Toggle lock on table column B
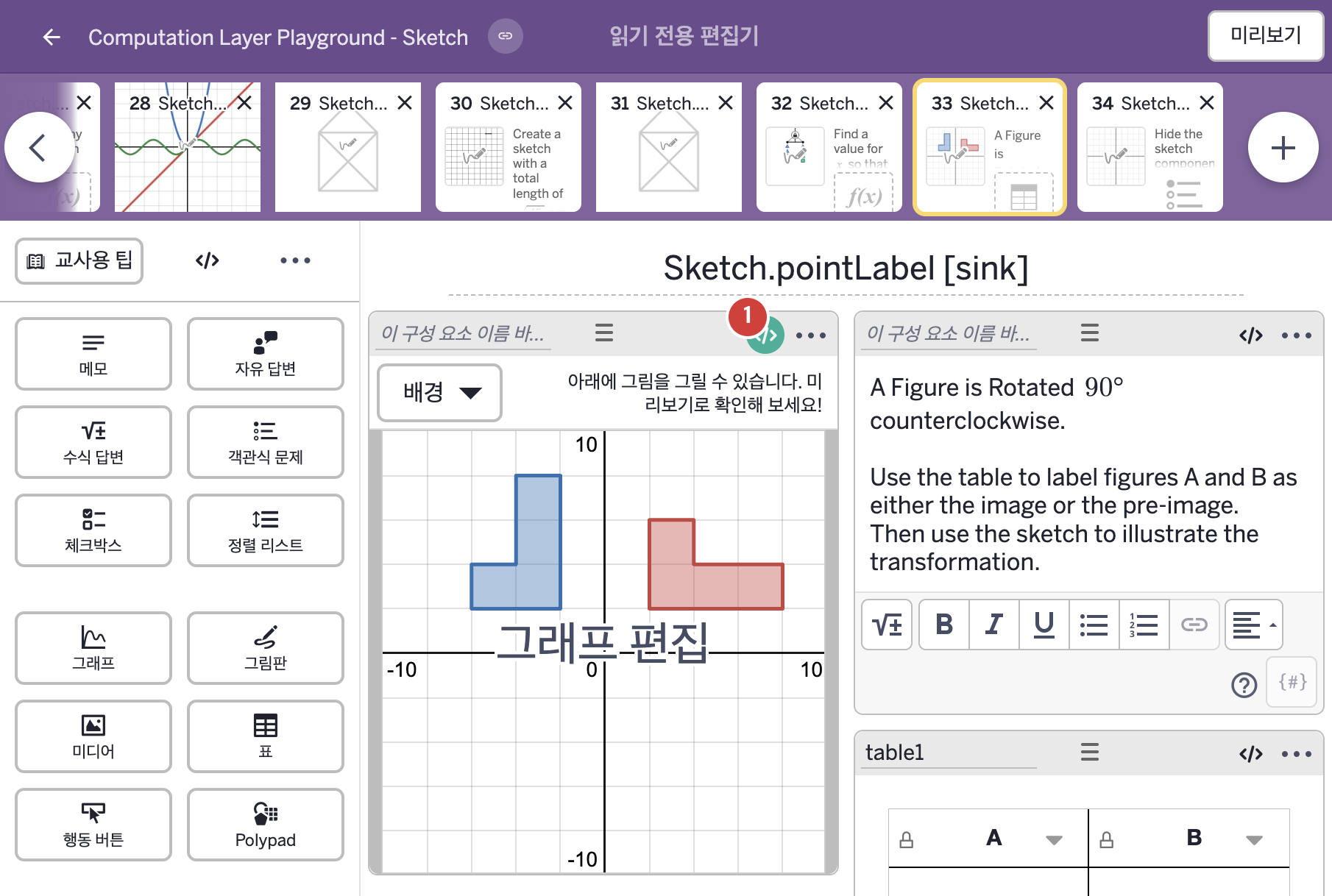Image resolution: width=1332 pixels, height=896 pixels. coord(1106,839)
